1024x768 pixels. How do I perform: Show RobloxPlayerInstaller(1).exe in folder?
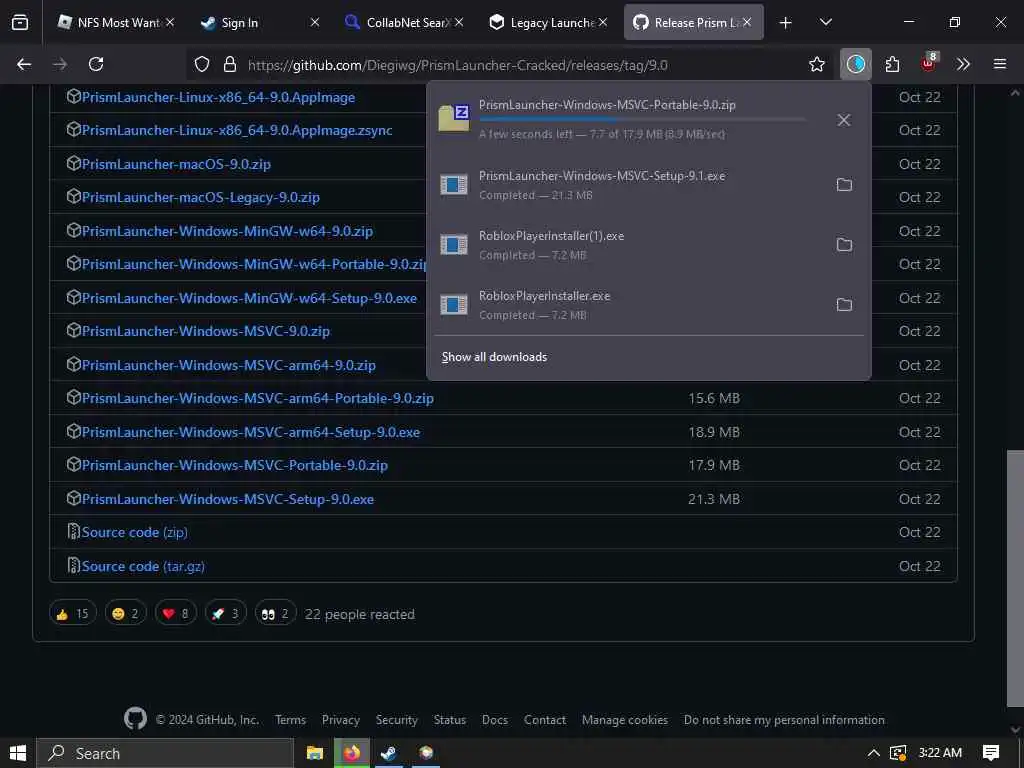[x=844, y=245]
